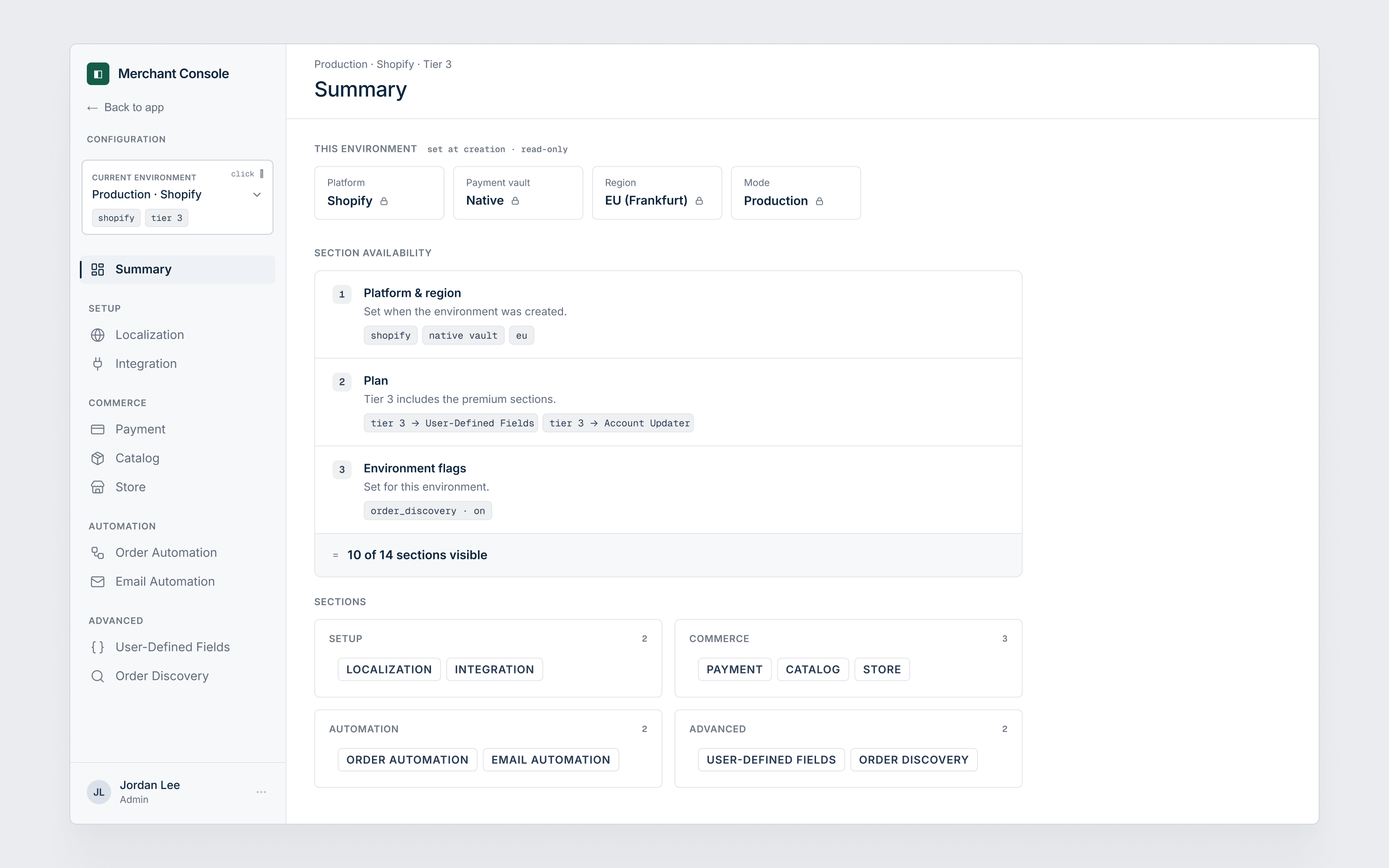Click the Plan row title
Image resolution: width=1389 pixels, height=868 pixels.
376,381
